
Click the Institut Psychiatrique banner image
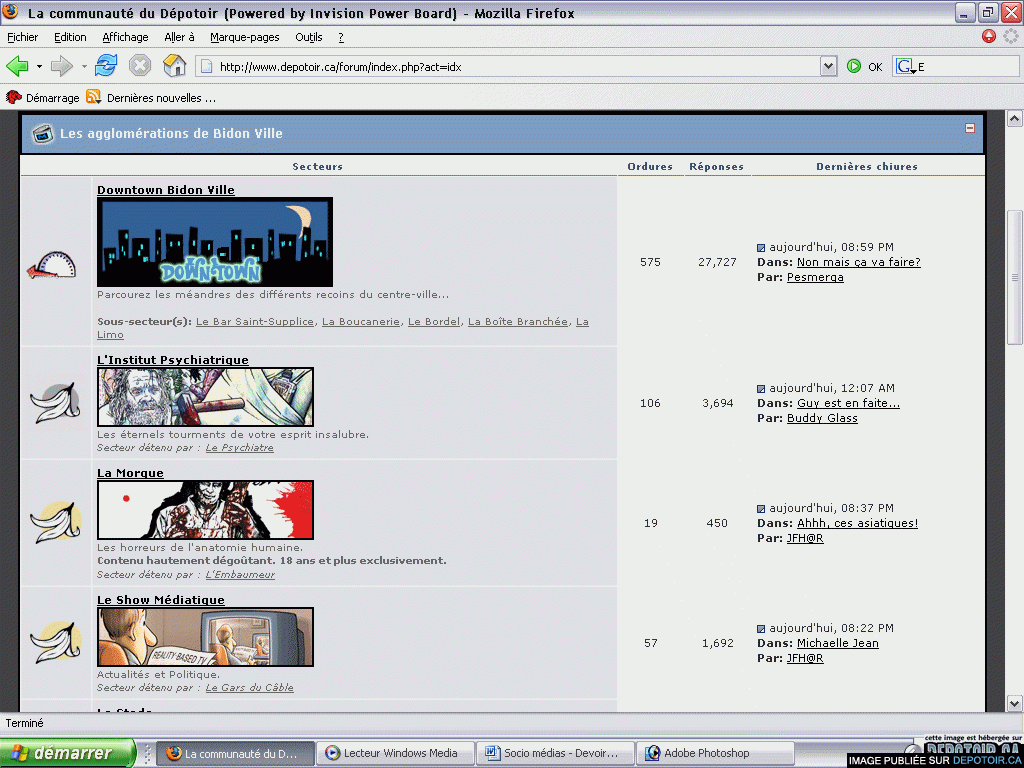pos(205,396)
